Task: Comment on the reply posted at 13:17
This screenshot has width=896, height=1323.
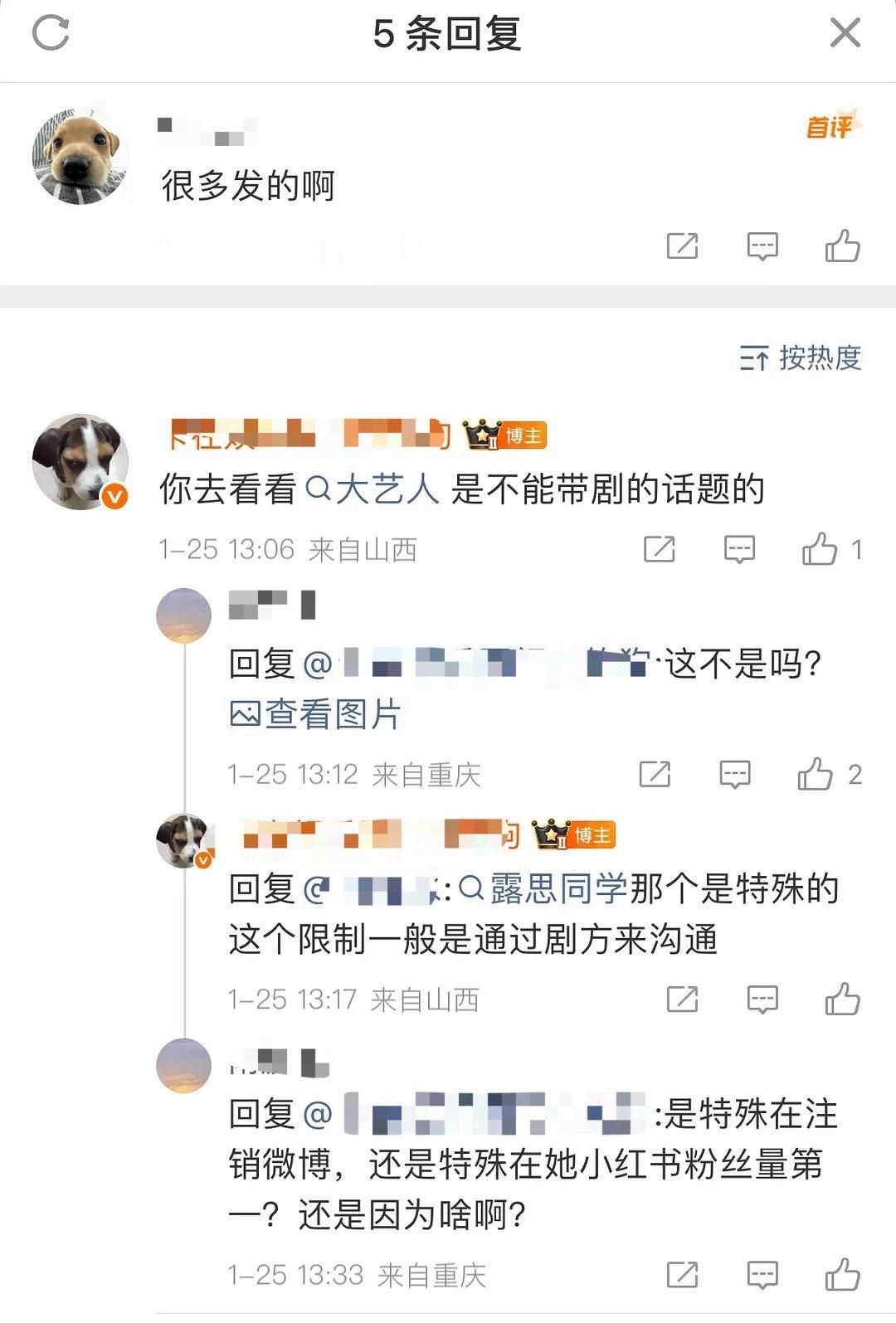Action: (762, 1000)
